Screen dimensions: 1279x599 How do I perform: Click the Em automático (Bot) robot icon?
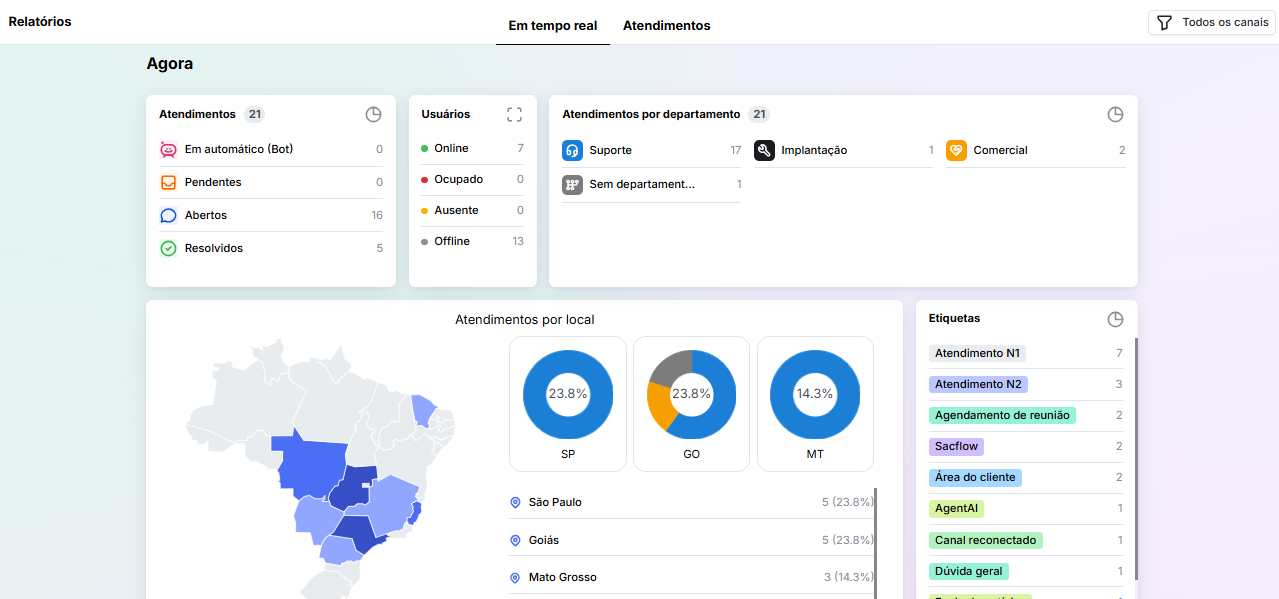168,150
